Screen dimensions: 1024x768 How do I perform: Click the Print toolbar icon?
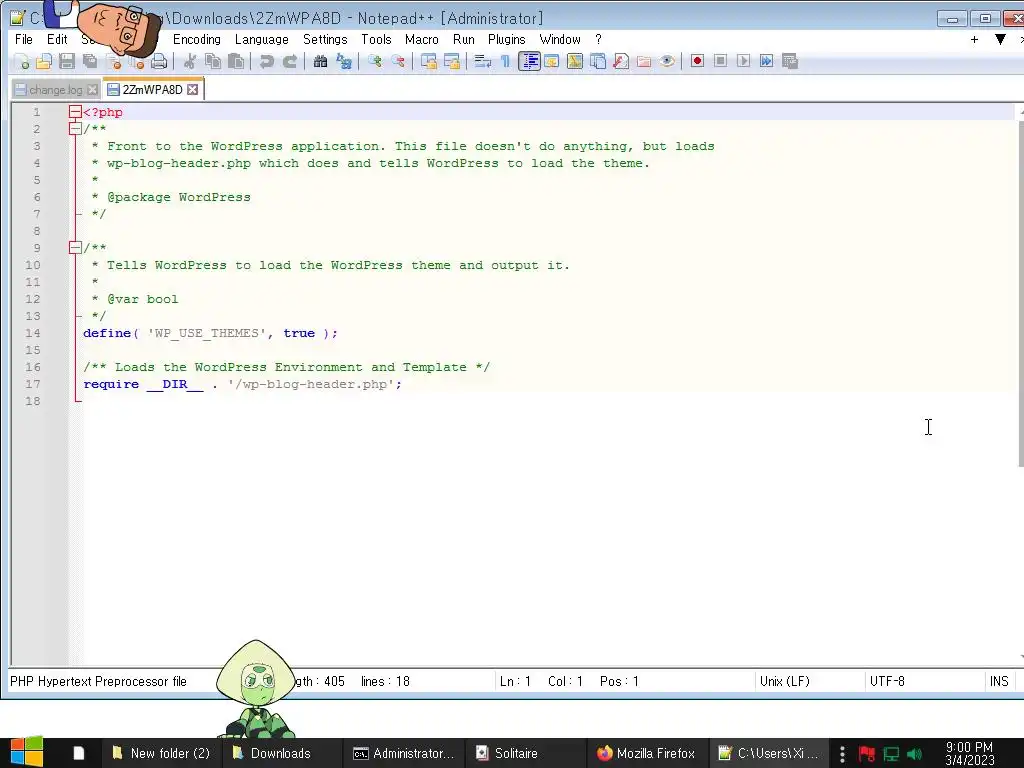[159, 61]
